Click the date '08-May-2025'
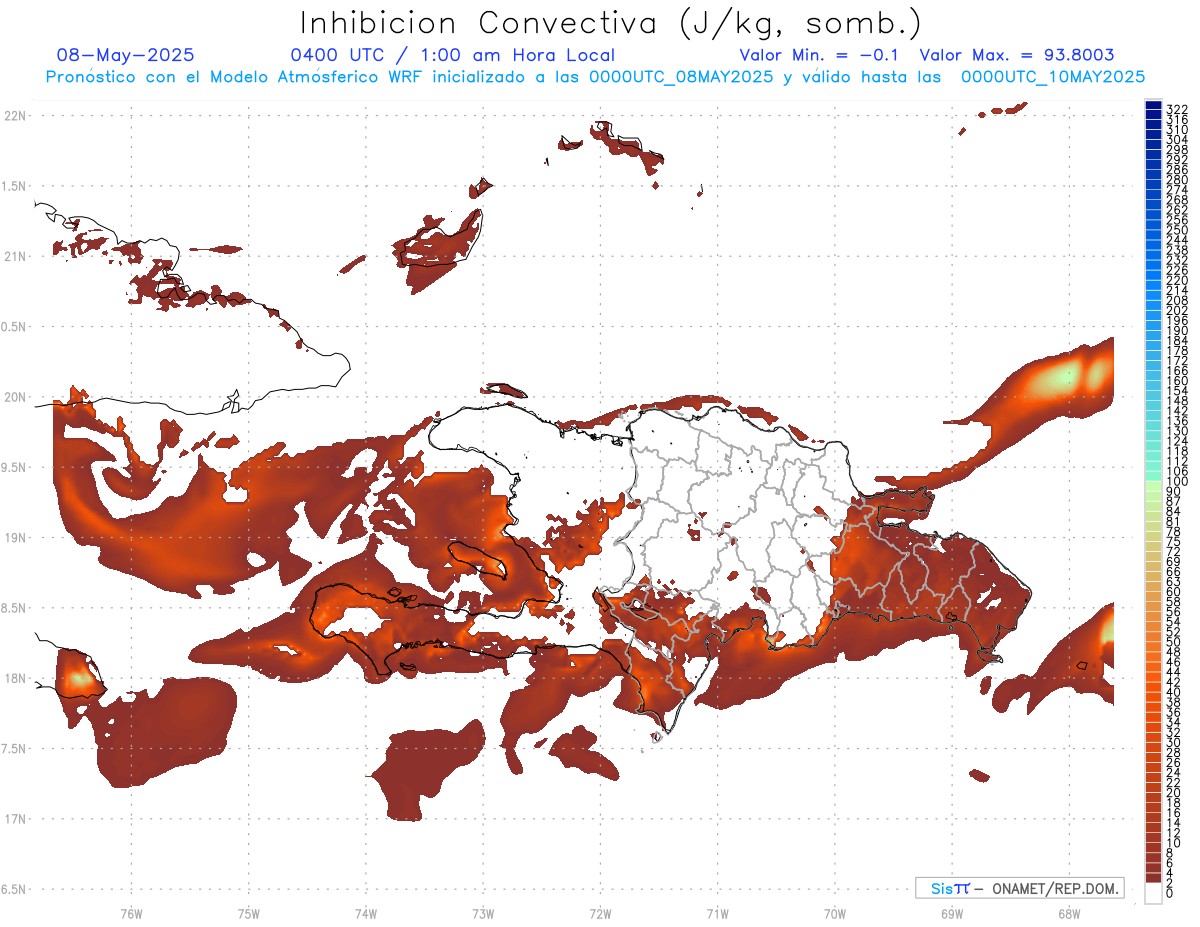Image resolution: width=1200 pixels, height=927 pixels. (126, 55)
